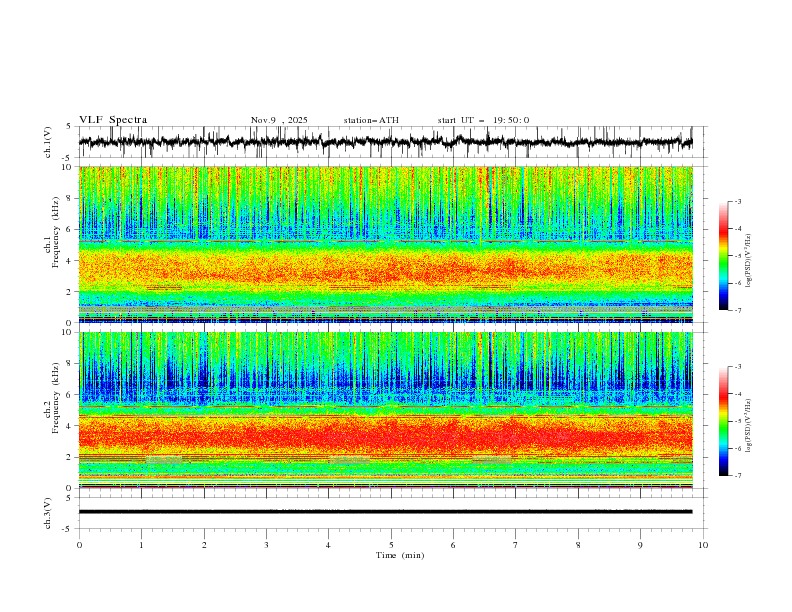The width and height of the screenshot is (792, 612).
Task: Click the ch.1 waveform trace panel
Action: click(391, 142)
